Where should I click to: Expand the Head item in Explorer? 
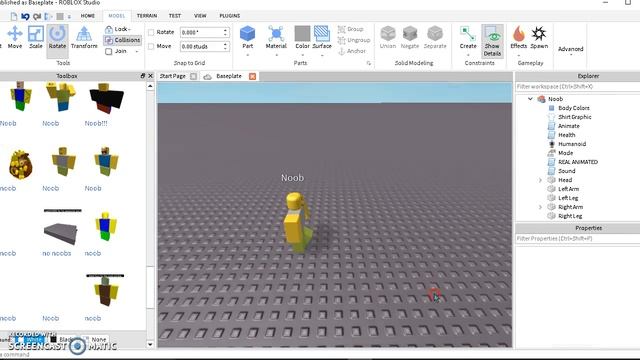pyautogui.click(x=540, y=180)
